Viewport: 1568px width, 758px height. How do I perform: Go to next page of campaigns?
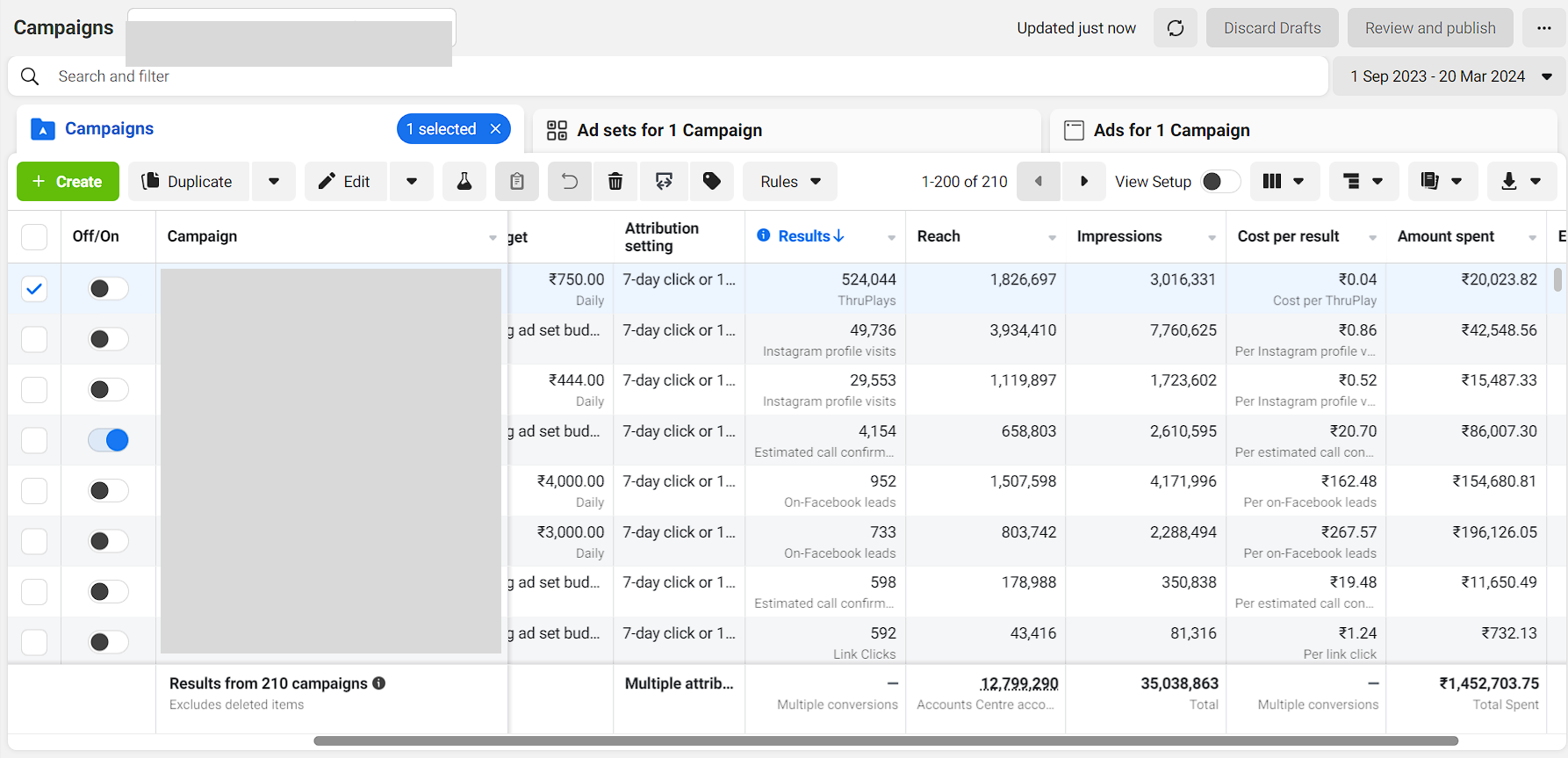click(1083, 182)
